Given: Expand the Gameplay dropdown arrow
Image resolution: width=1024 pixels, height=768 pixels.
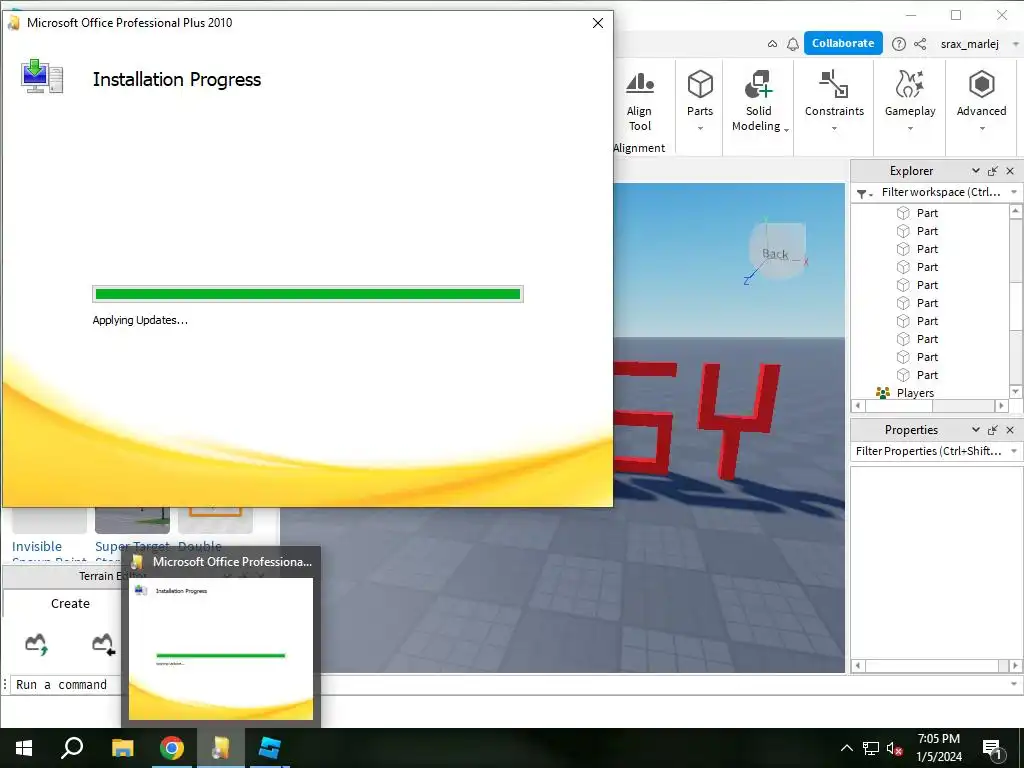Looking at the screenshot, I should (x=910, y=129).
